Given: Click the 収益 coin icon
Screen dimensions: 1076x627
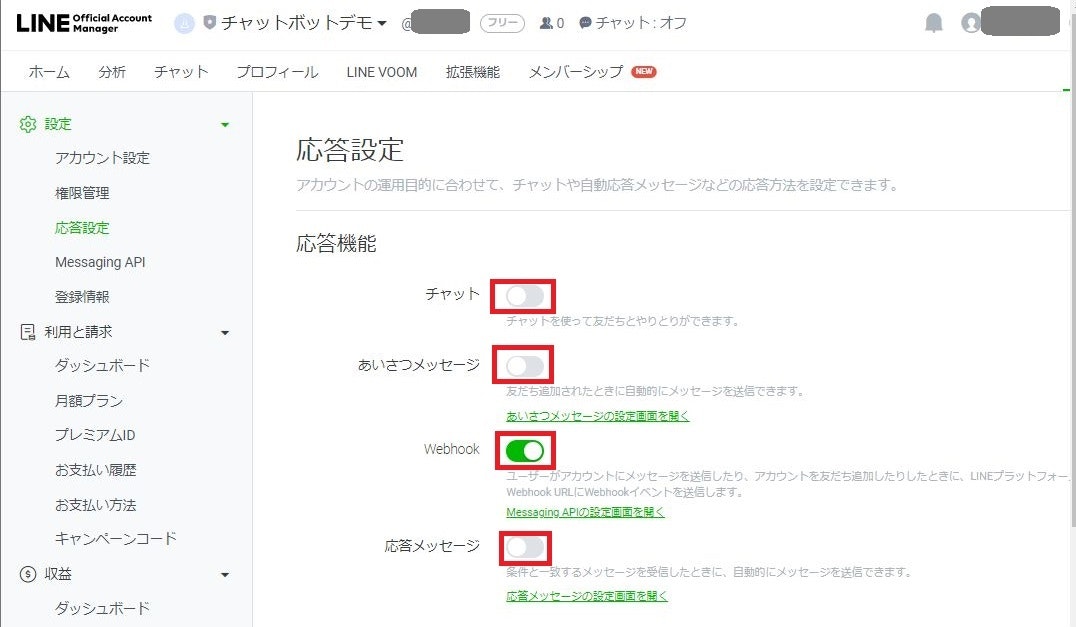Looking at the screenshot, I should coord(27,574).
